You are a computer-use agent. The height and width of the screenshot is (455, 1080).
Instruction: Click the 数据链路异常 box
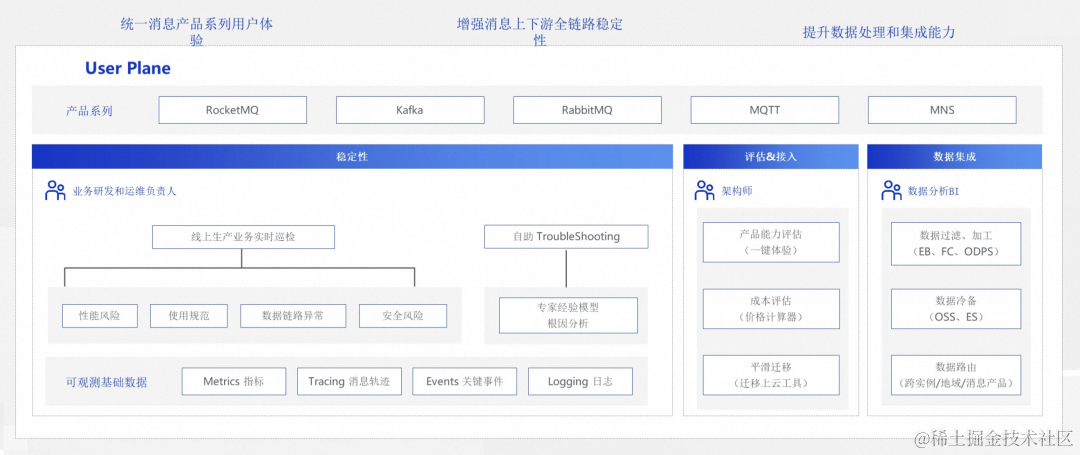293,316
